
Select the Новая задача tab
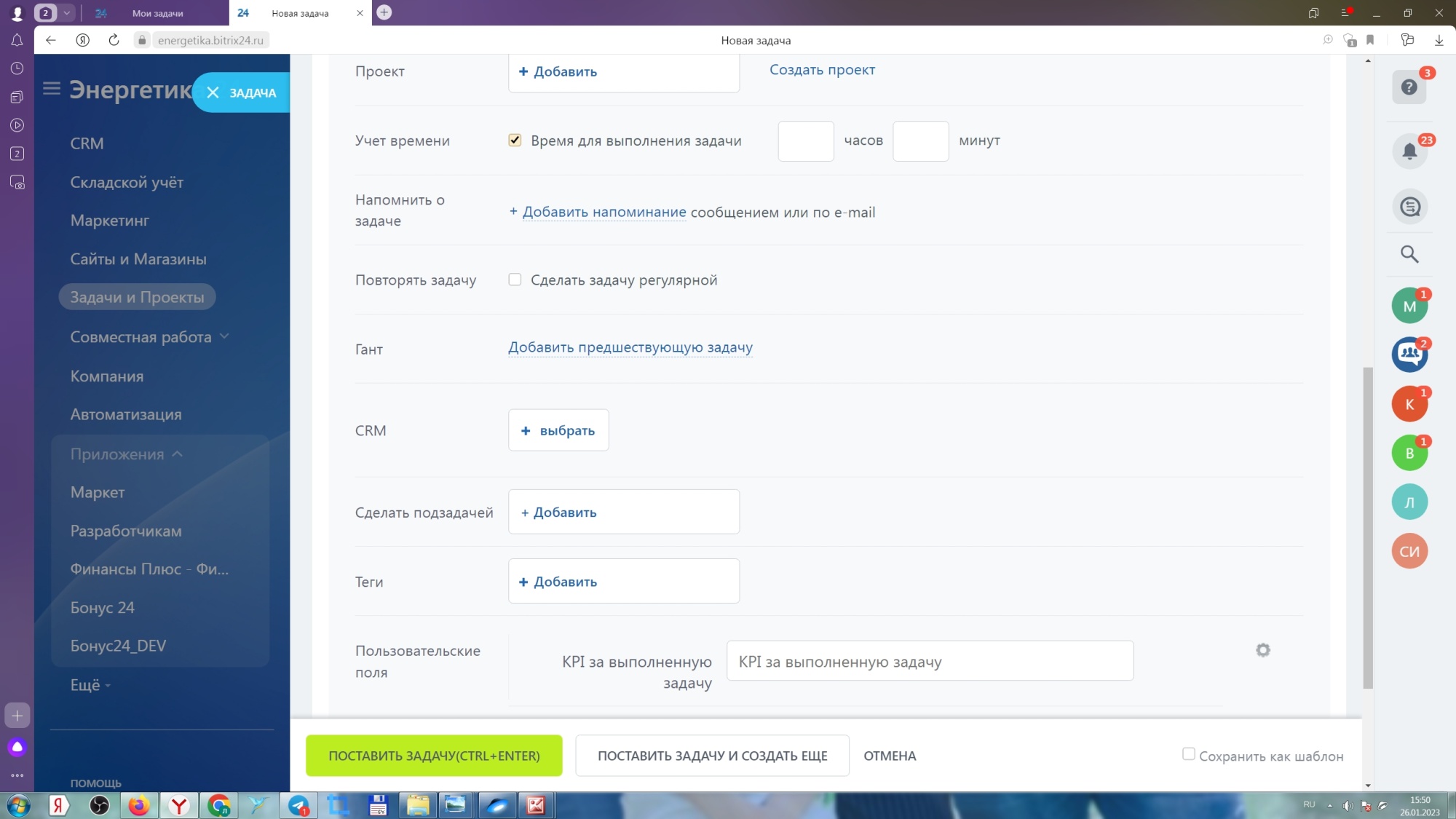coord(300,13)
